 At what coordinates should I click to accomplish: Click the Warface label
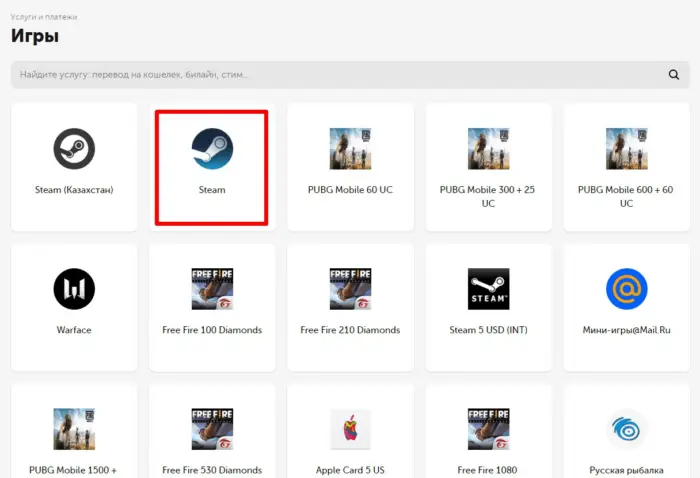pos(74,330)
